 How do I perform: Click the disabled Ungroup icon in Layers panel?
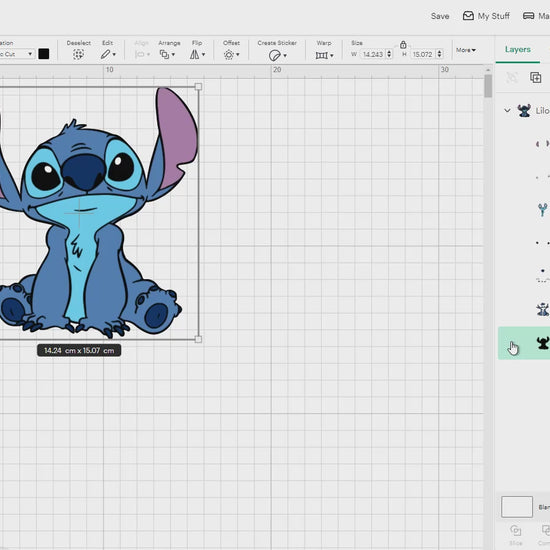[x=512, y=77]
